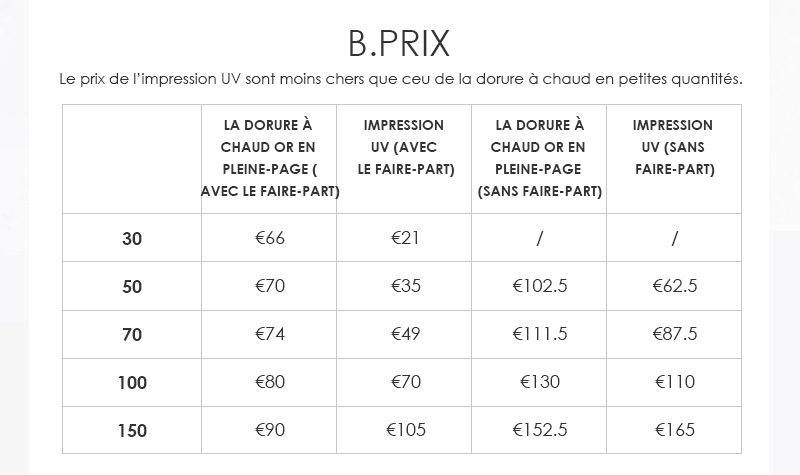Viewport: 800px width, 475px height.
Task: Select the €66 price for 30 units
Action: tap(270, 238)
